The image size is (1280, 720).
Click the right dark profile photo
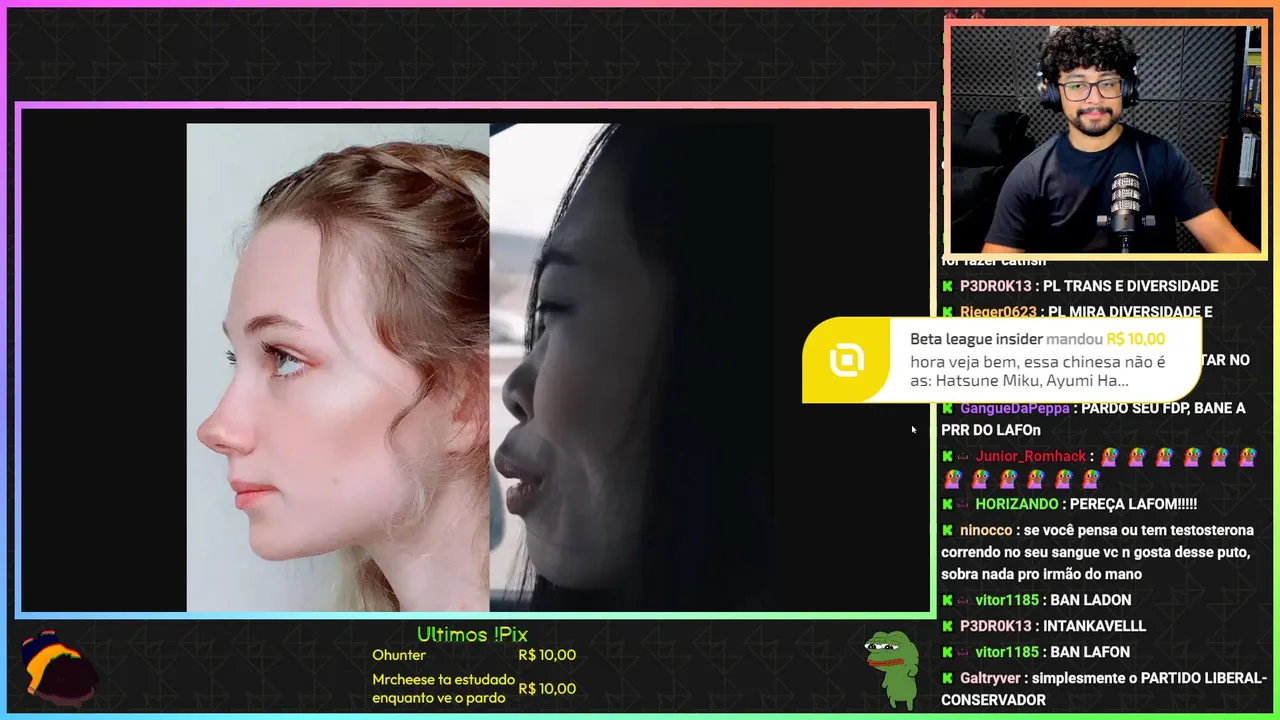pos(631,367)
